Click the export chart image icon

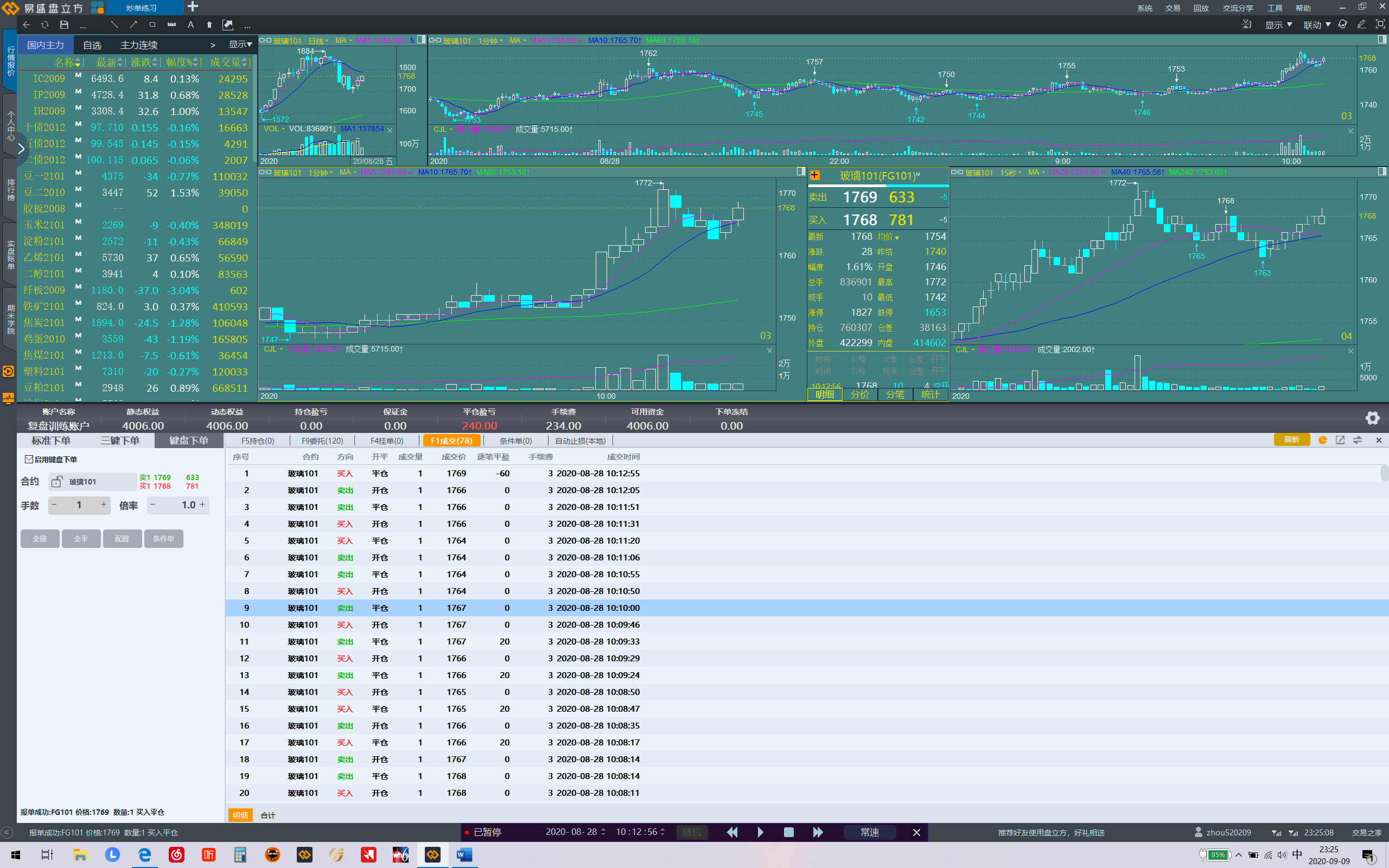click(x=228, y=25)
